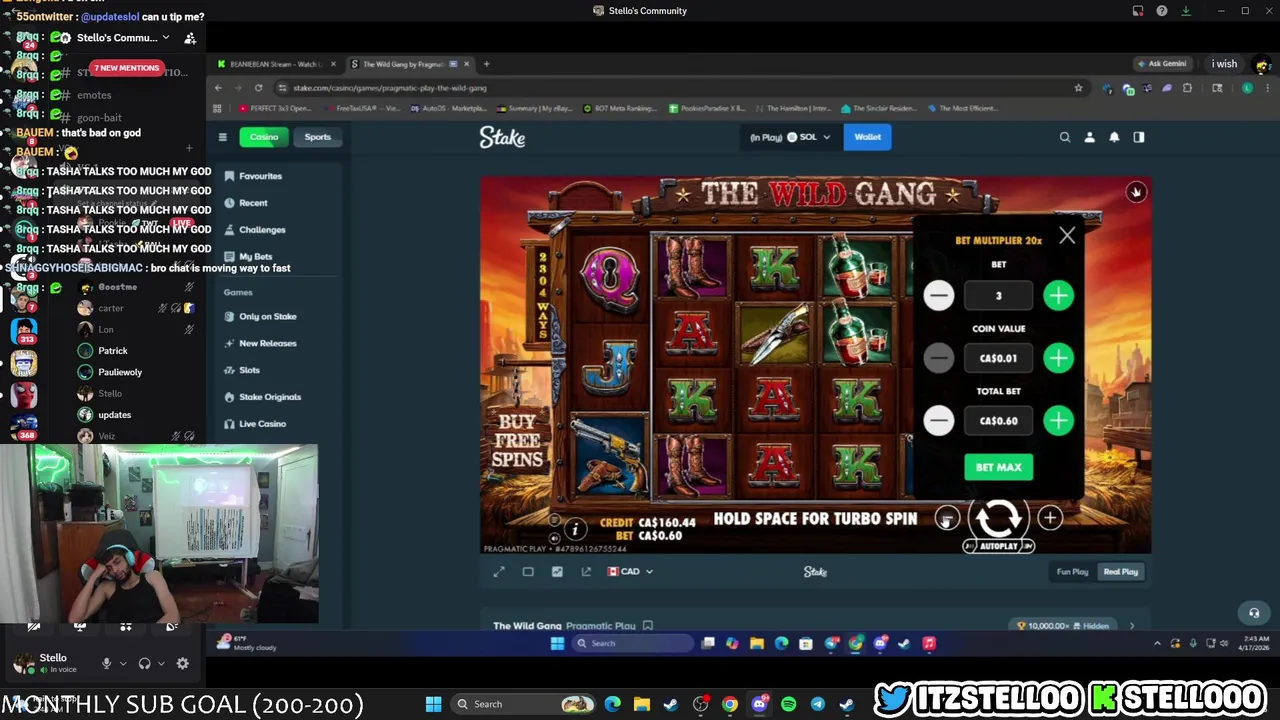Open My Bets in Stake sidebar
This screenshot has height=720, width=1280.
(255, 257)
